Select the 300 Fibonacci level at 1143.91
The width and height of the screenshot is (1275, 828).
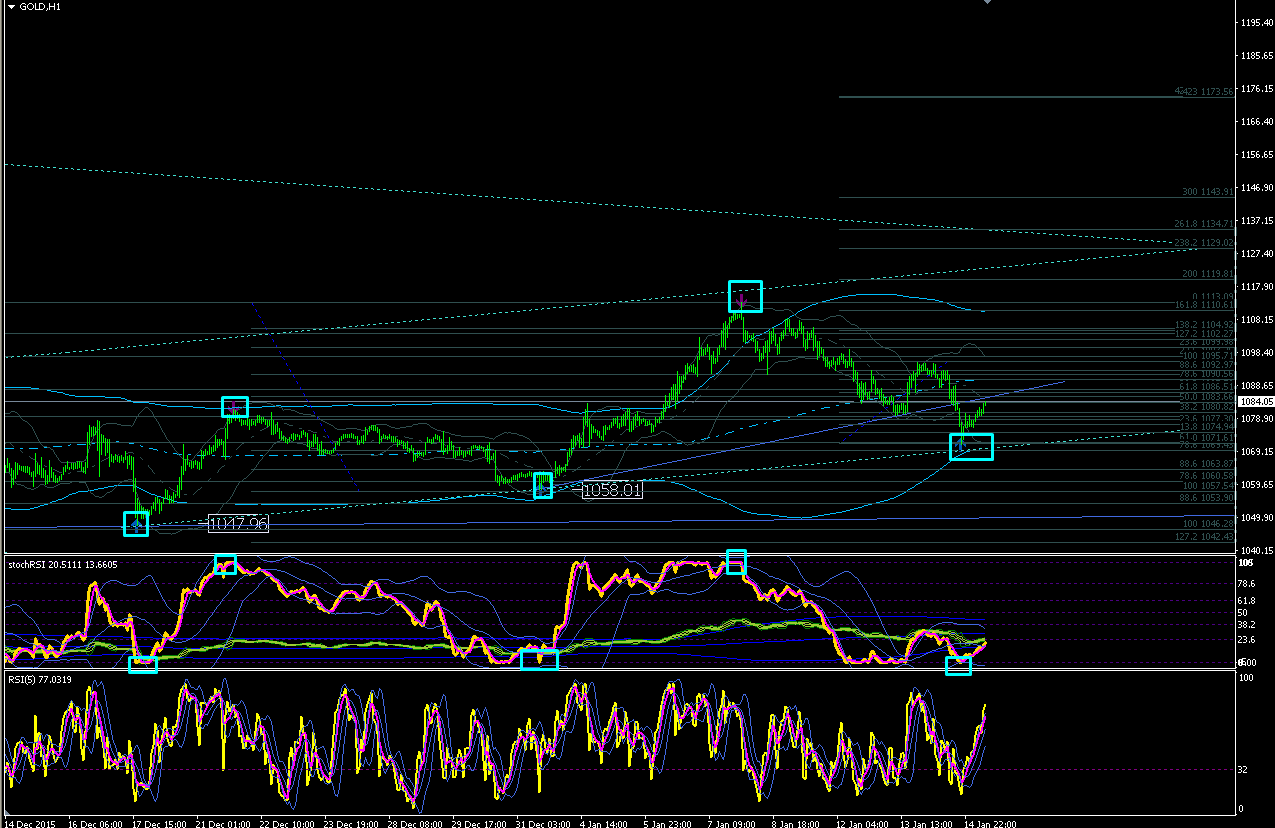tap(1207, 192)
